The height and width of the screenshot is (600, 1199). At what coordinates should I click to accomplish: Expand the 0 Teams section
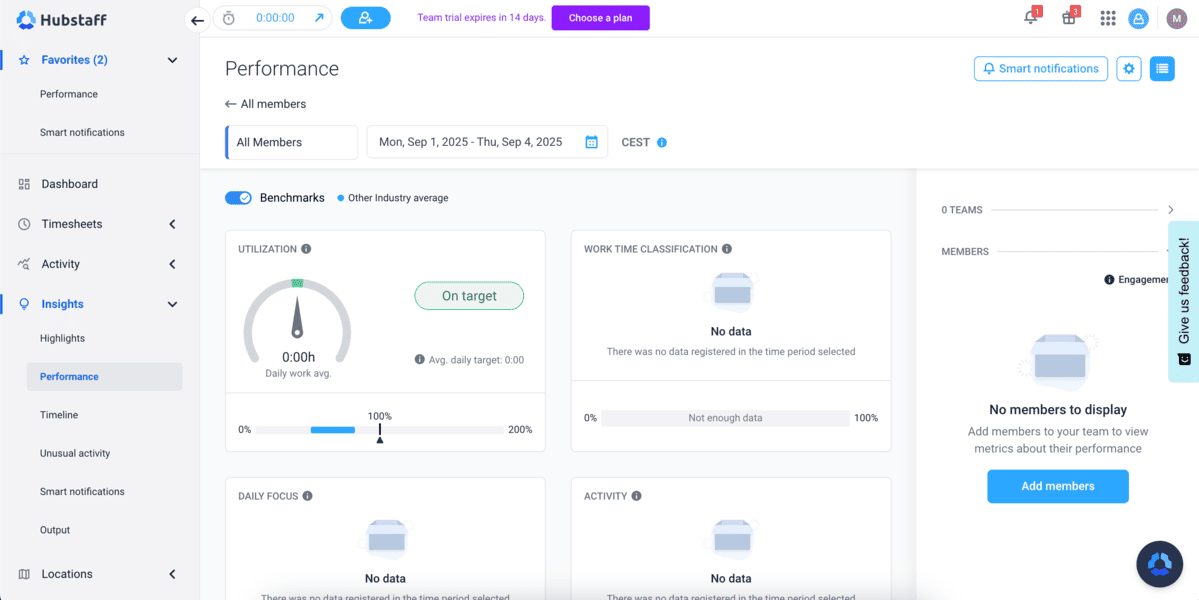coord(1170,210)
